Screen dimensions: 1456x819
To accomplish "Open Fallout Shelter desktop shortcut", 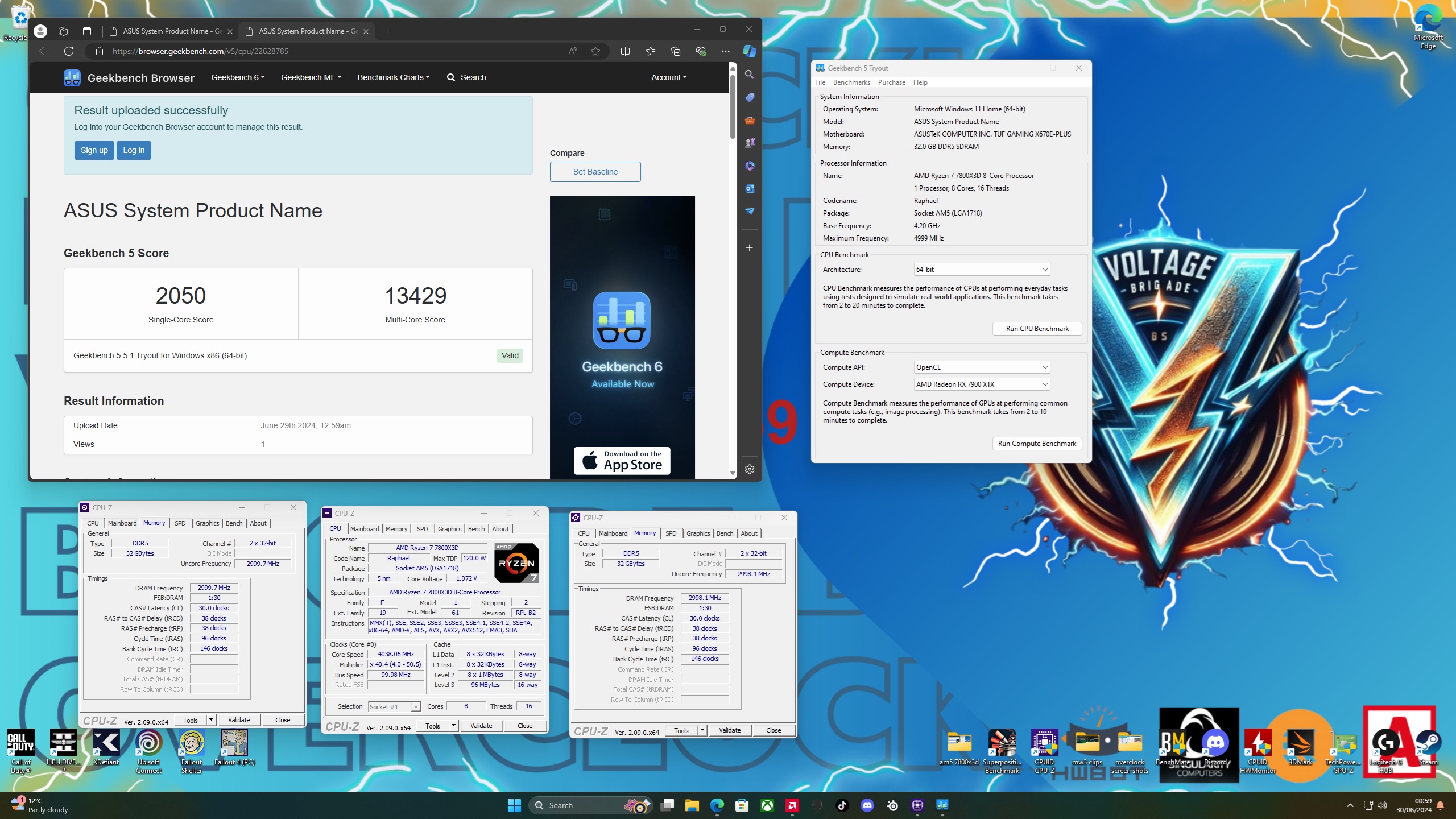I will 192,751.
